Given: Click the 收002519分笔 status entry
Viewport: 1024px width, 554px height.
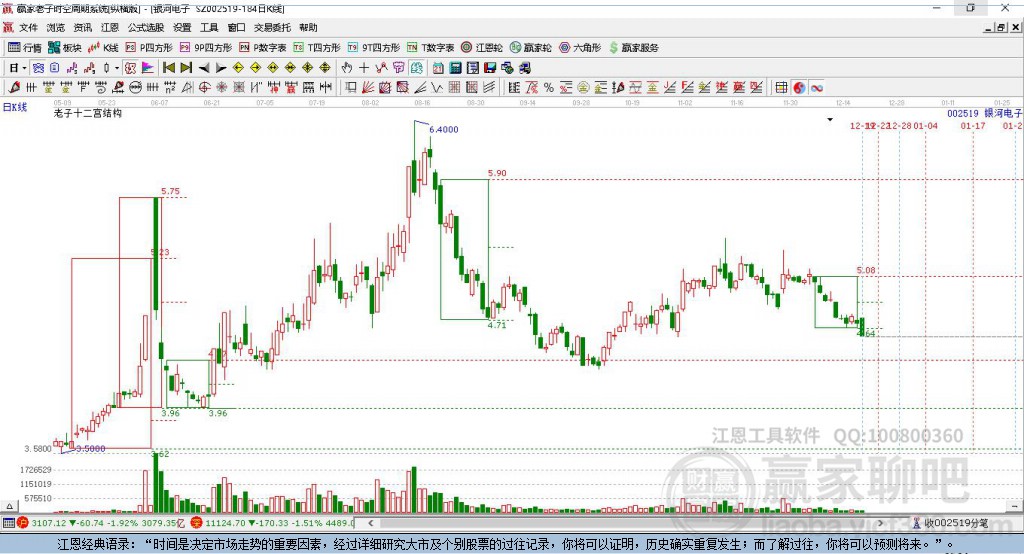Looking at the screenshot, I should point(950,523).
